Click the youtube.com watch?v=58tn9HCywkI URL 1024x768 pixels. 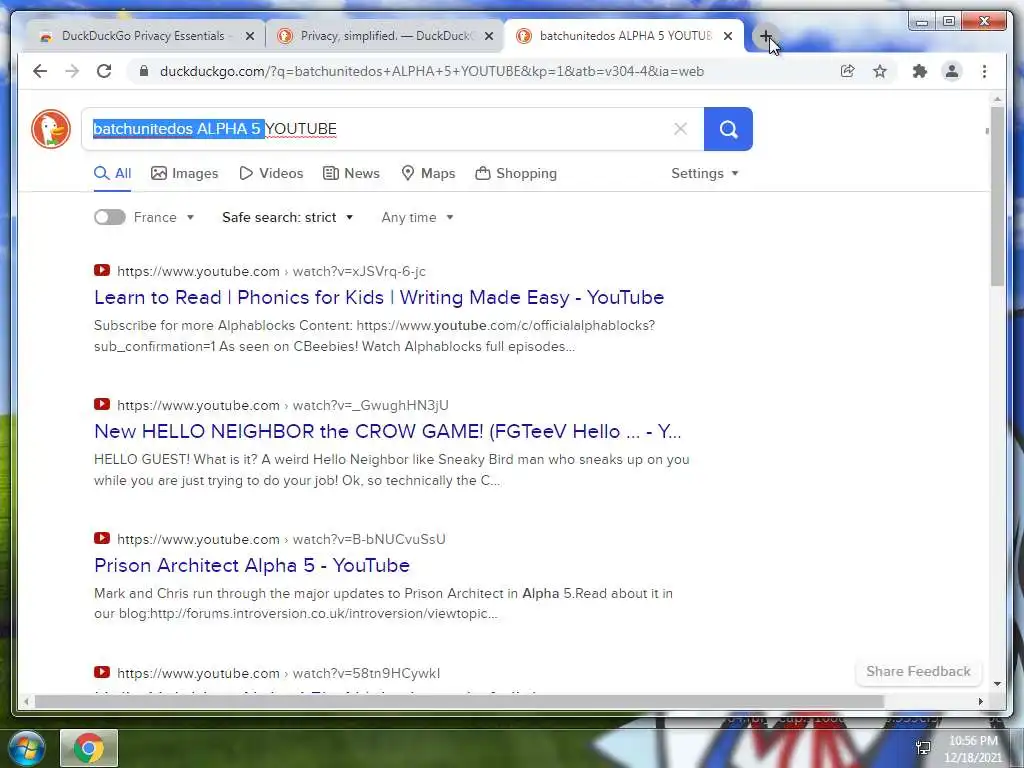(x=279, y=673)
